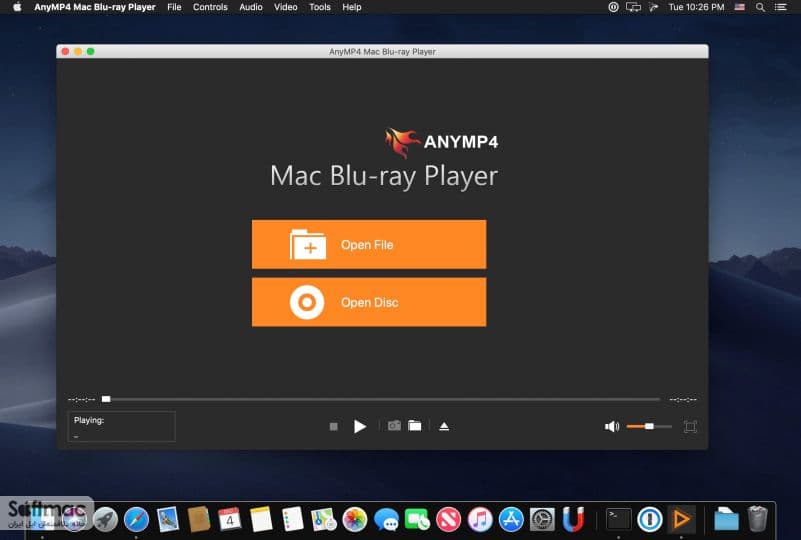This screenshot has height=540, width=801.
Task: Click the Spotlight search icon in menu bar
Action: tap(760, 7)
